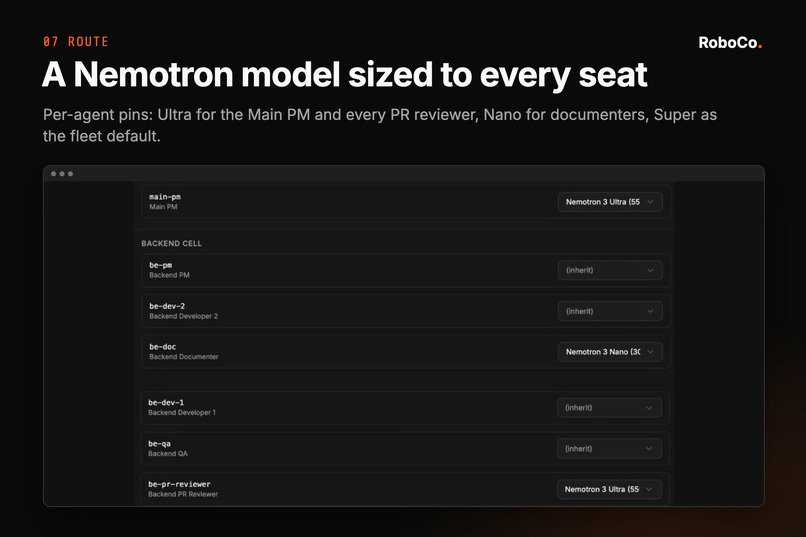The image size is (806, 537).
Task: Click the BACKEND CELL section header
Action: click(x=172, y=244)
